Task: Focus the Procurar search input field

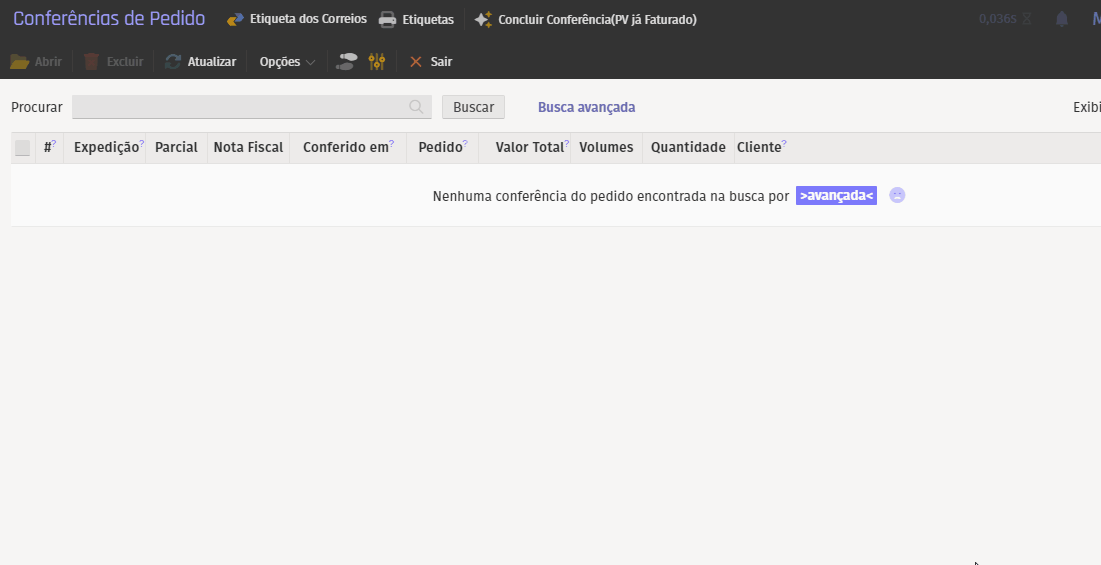Action: pos(240,107)
